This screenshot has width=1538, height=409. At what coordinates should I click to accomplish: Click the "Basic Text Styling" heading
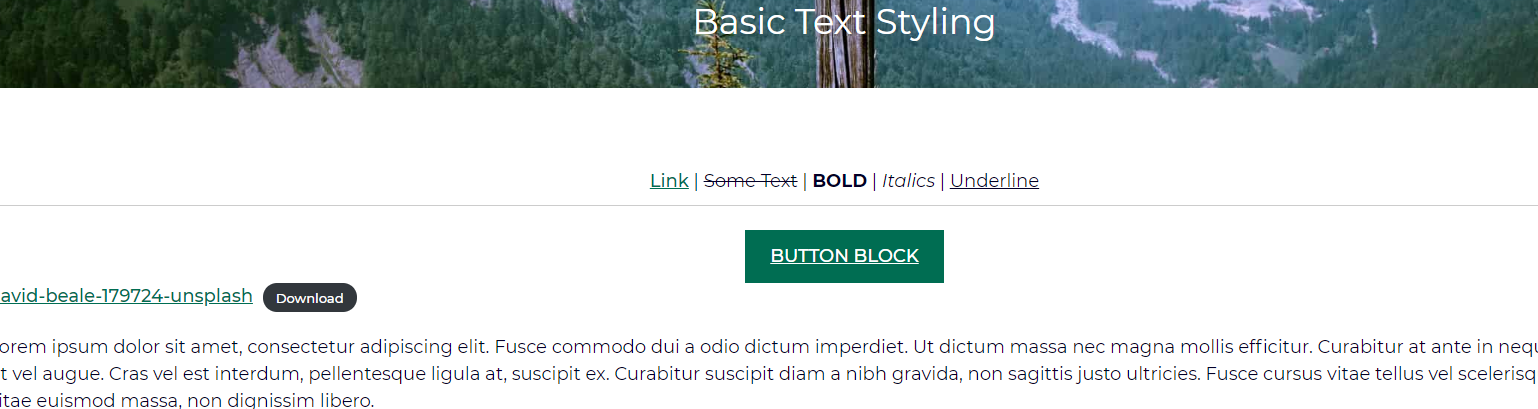844,22
